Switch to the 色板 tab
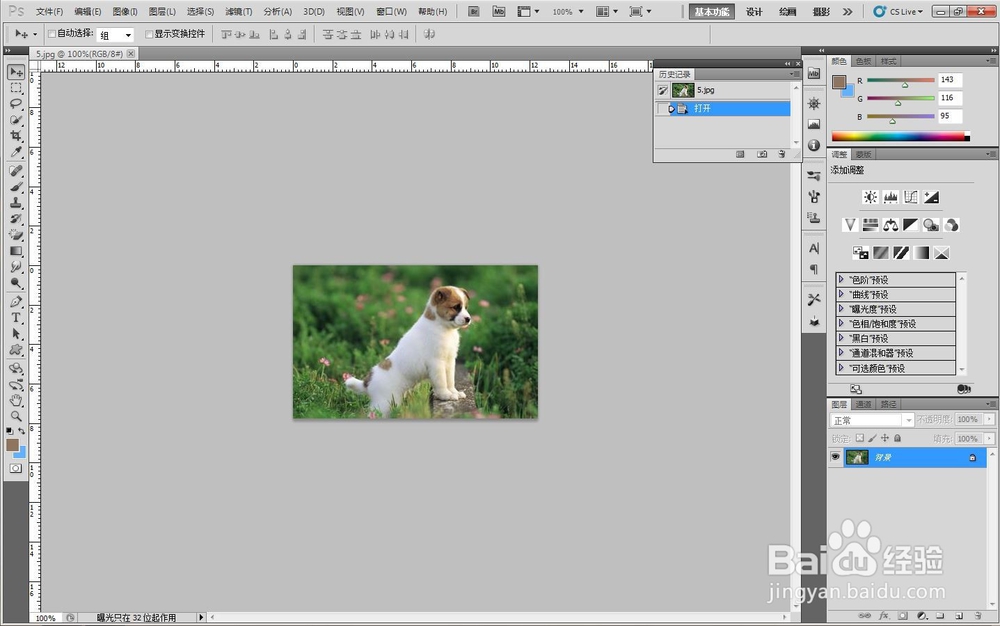The width and height of the screenshot is (1000, 626). (x=864, y=61)
